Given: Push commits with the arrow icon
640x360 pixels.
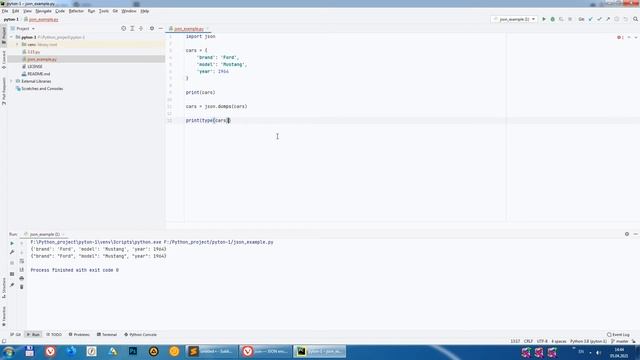Looking at the screenshot, I should 608,19.
